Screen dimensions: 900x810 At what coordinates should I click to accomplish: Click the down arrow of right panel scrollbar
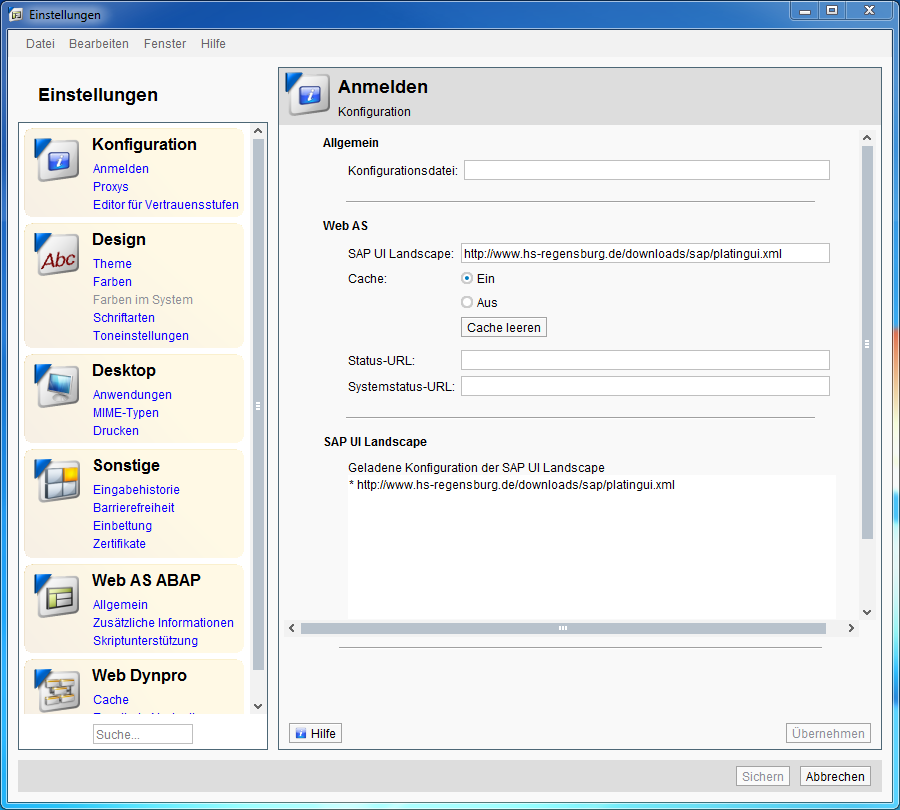click(x=867, y=612)
